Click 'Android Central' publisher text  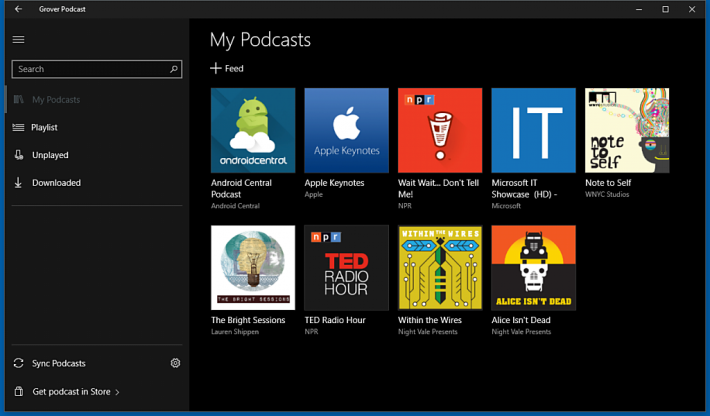(235, 206)
